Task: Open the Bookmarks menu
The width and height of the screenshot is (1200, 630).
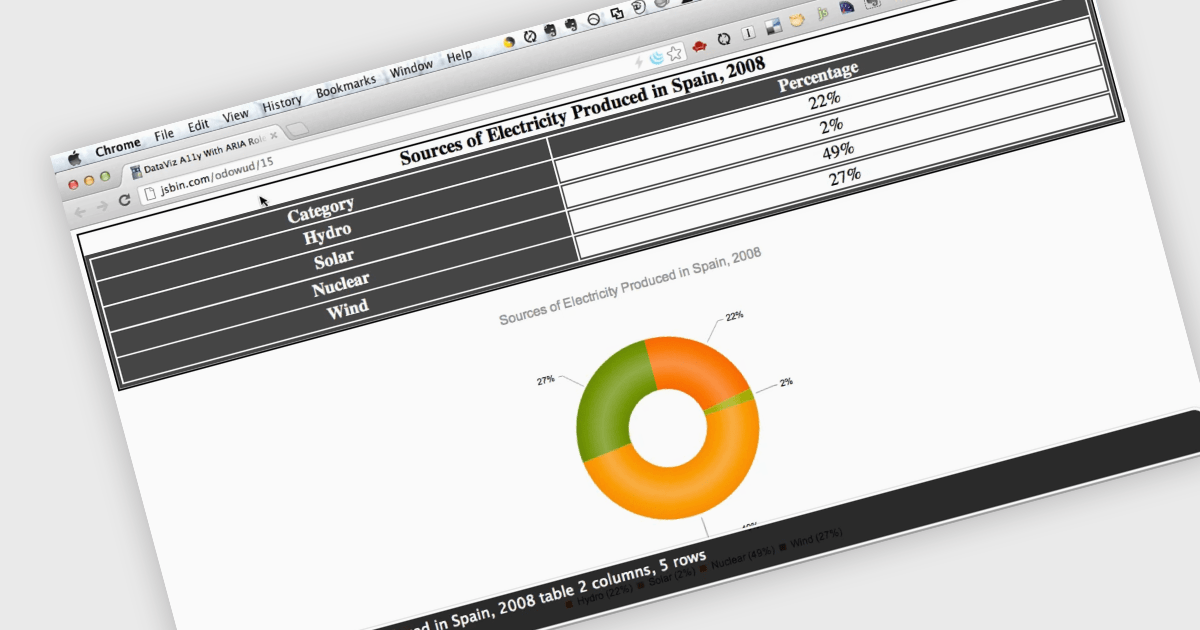Action: pyautogui.click(x=345, y=86)
